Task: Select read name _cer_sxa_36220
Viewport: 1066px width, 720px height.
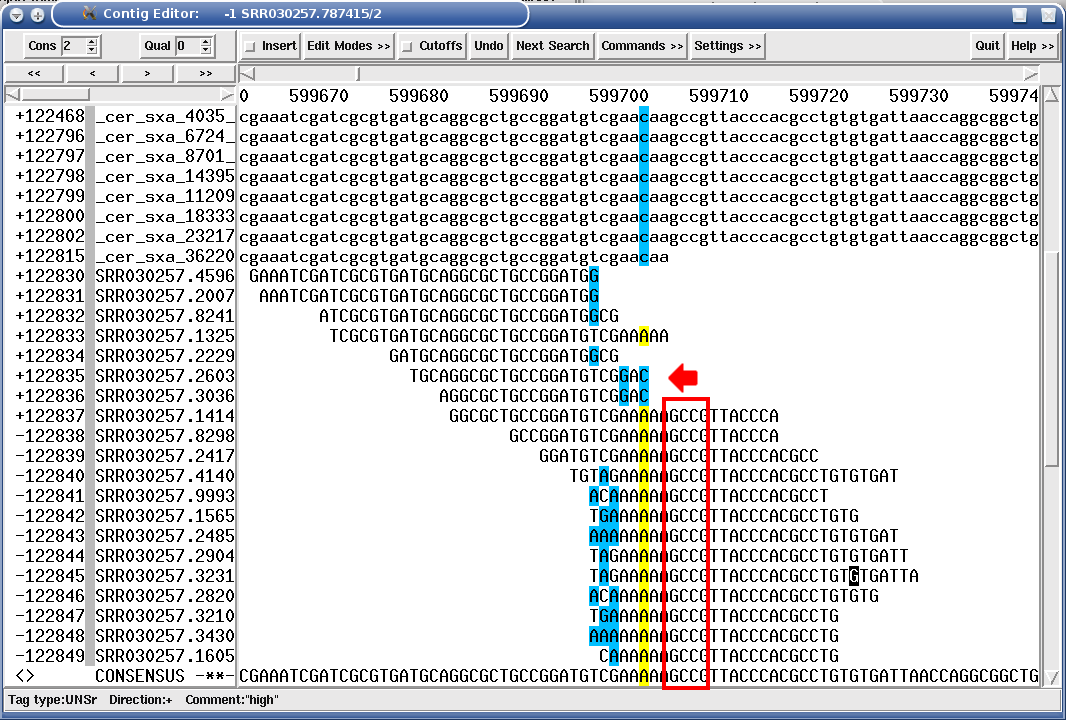Action: (165, 256)
